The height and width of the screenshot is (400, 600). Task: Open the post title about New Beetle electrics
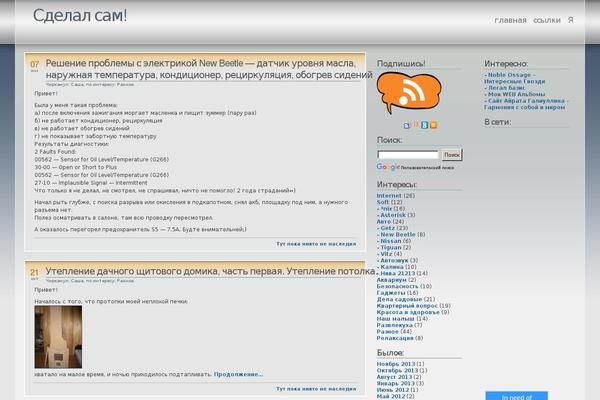tap(209, 69)
